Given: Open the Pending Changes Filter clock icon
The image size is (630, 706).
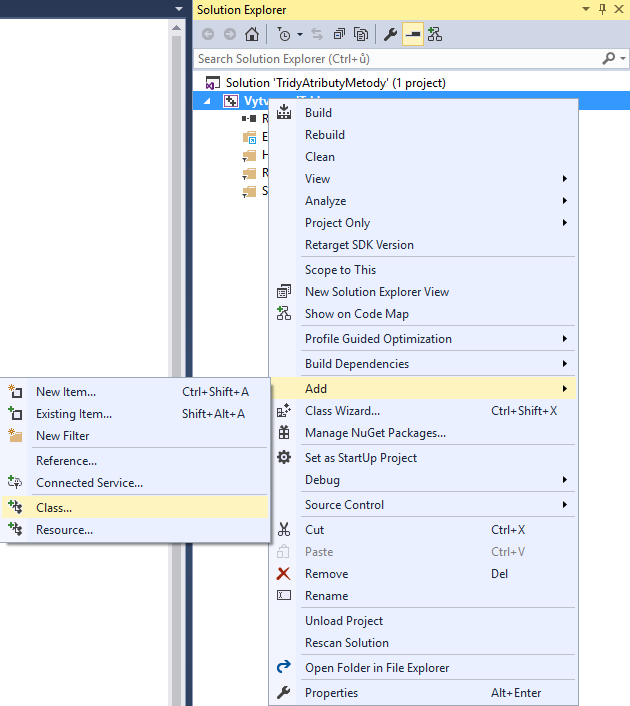Looking at the screenshot, I should [284, 34].
